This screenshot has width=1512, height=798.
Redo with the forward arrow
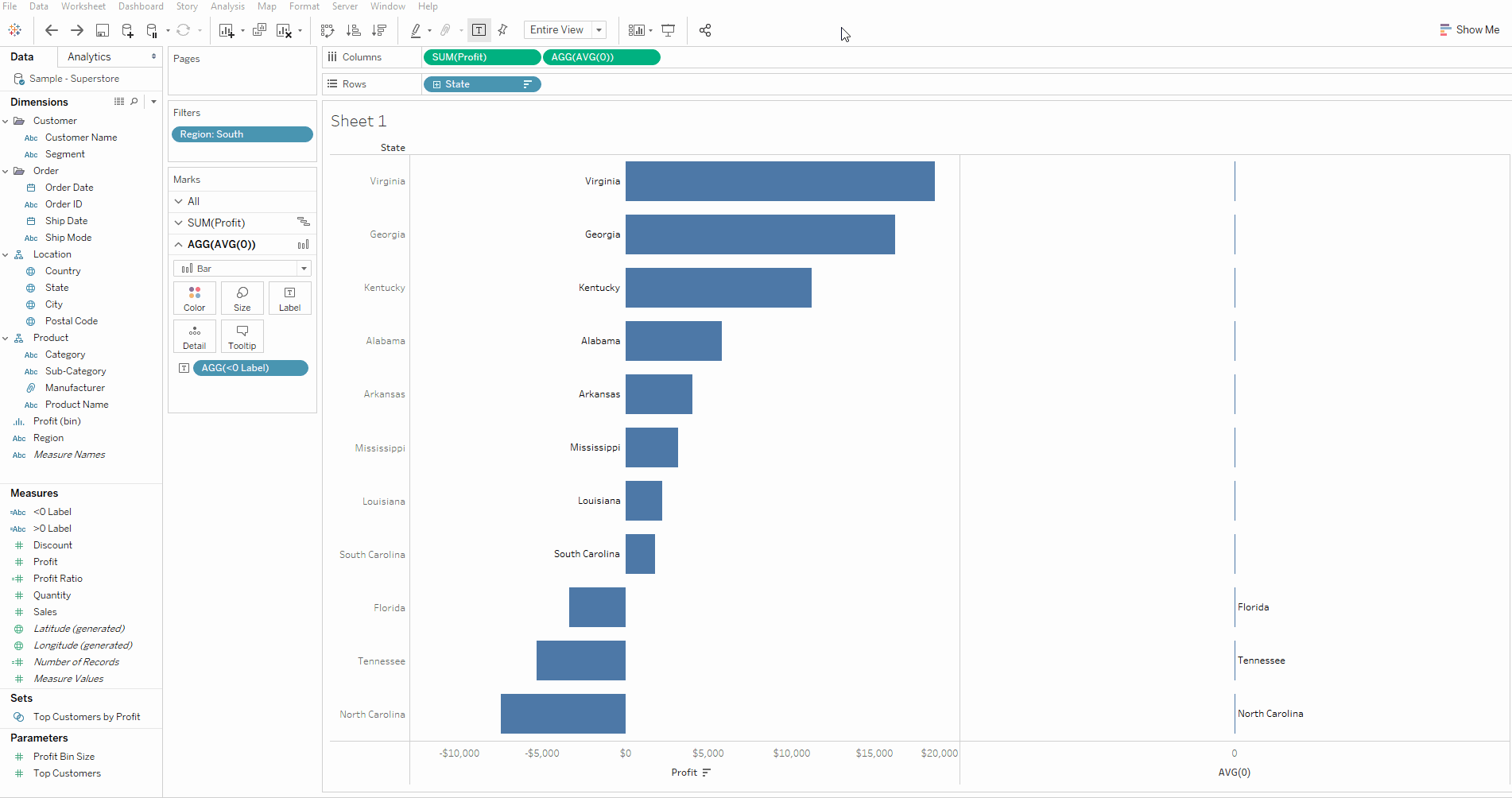tap(77, 30)
